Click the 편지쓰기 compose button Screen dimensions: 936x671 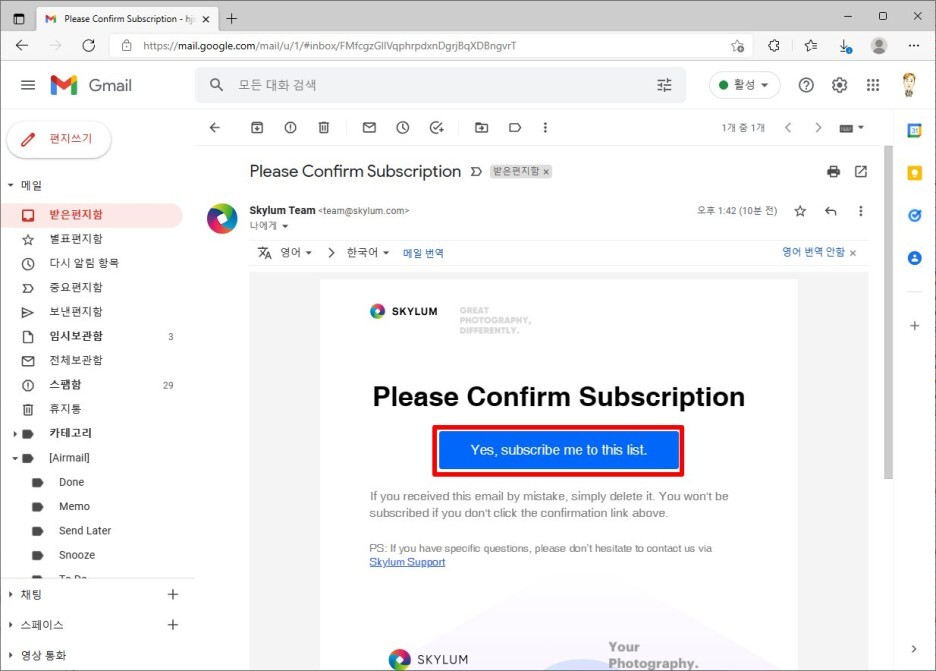(59, 140)
